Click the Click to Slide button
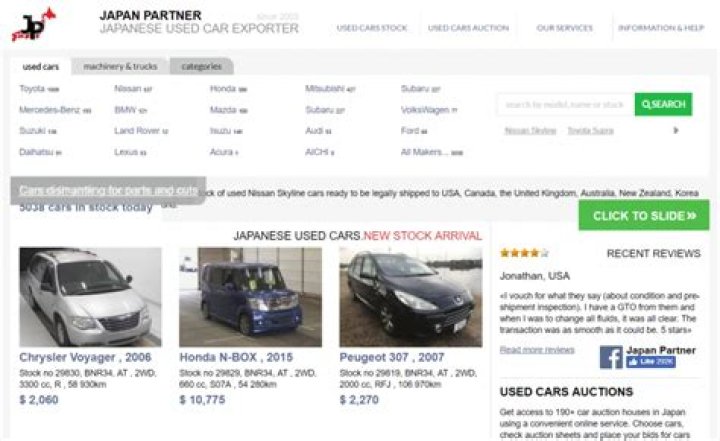Viewport: 720px width, 441px height. 644,215
